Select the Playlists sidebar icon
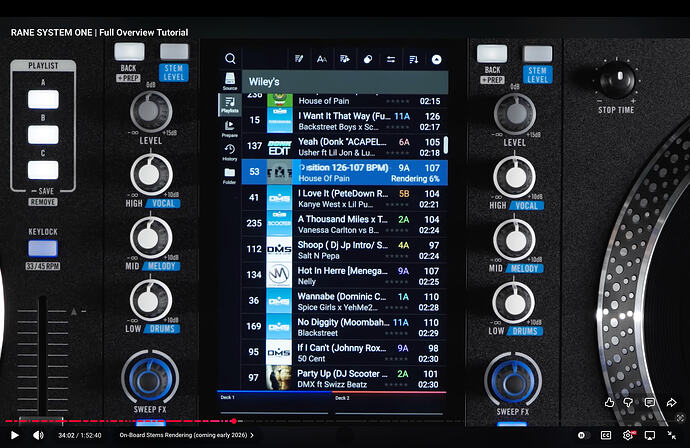This screenshot has height=448, width=690. coord(230,105)
